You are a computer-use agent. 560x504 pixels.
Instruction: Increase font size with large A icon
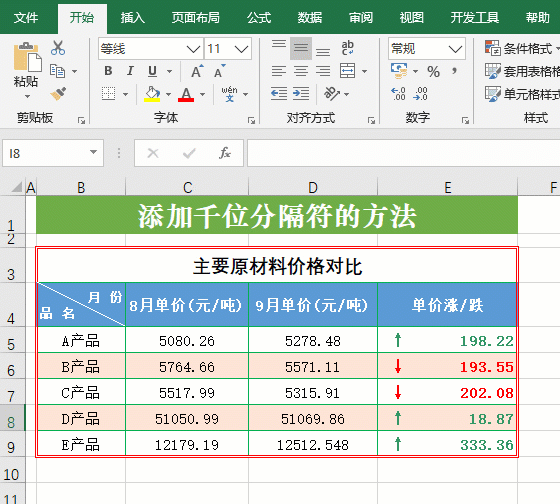click(197, 71)
